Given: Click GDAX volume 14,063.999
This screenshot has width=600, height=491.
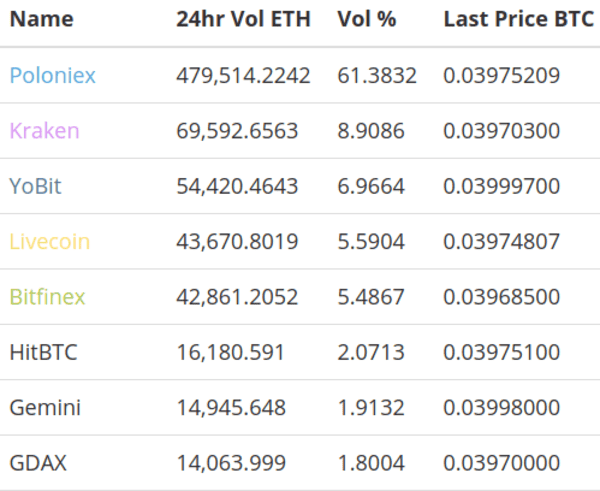Looking at the screenshot, I should [x=231, y=463].
